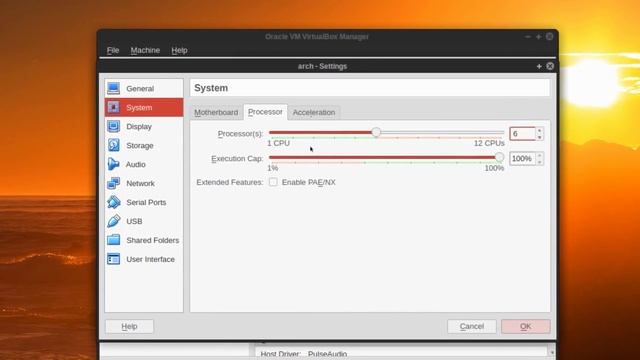Image resolution: width=640 pixels, height=360 pixels.
Task: Click the details scrollbar arrow in manager window
Action: [x=551, y=352]
